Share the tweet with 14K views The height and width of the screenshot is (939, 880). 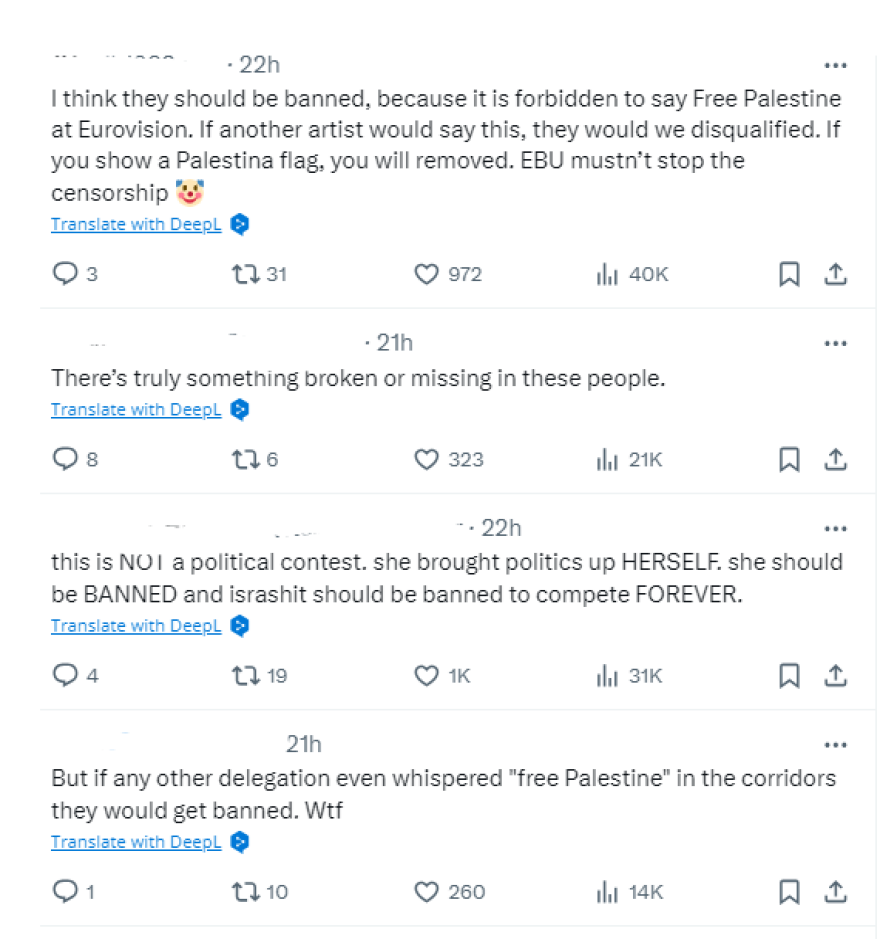836,891
